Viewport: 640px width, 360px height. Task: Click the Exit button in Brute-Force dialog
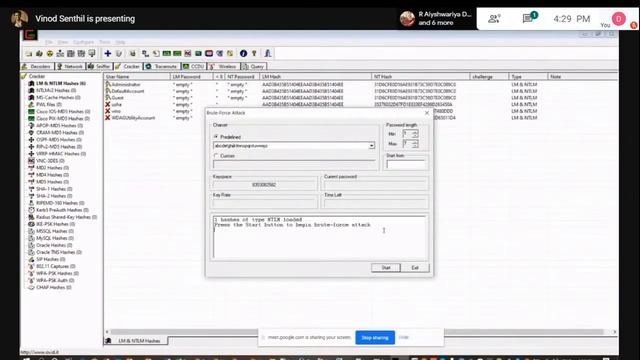coord(415,268)
